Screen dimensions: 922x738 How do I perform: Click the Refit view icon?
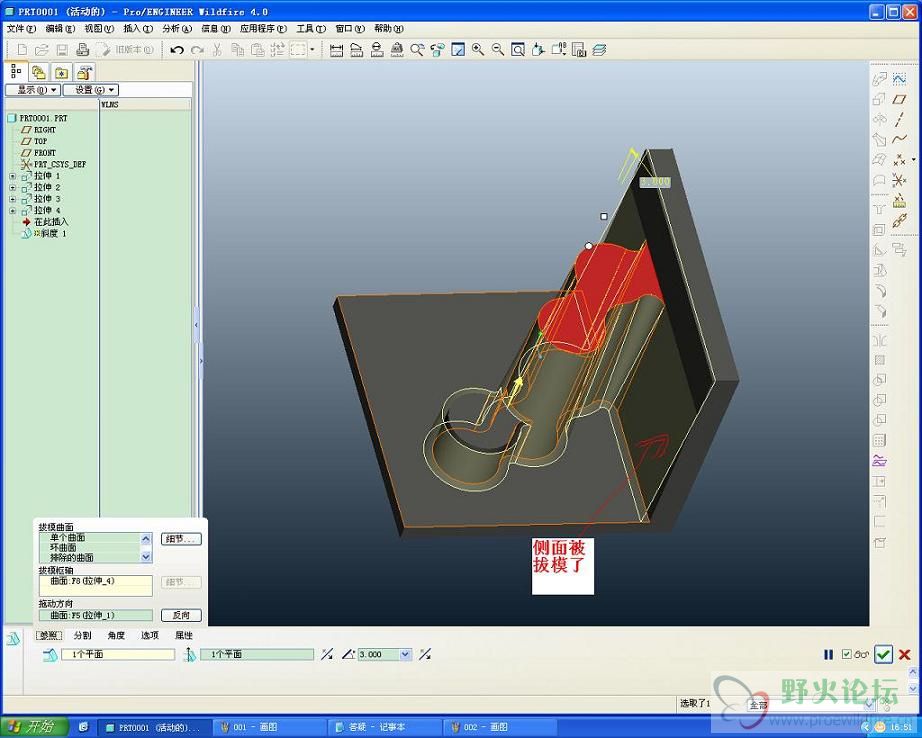click(517, 50)
